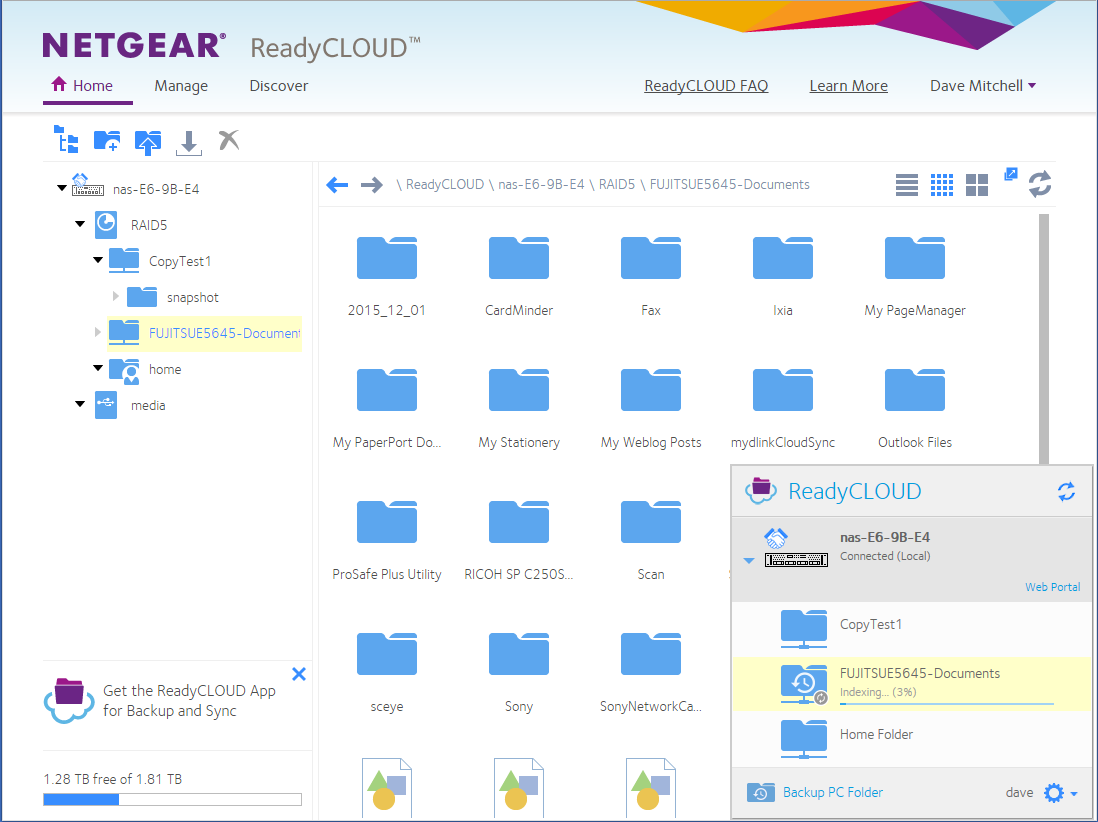Viewport: 1098px width, 822px height.
Task: Select the snapshot folder in the tree
Action: click(193, 298)
